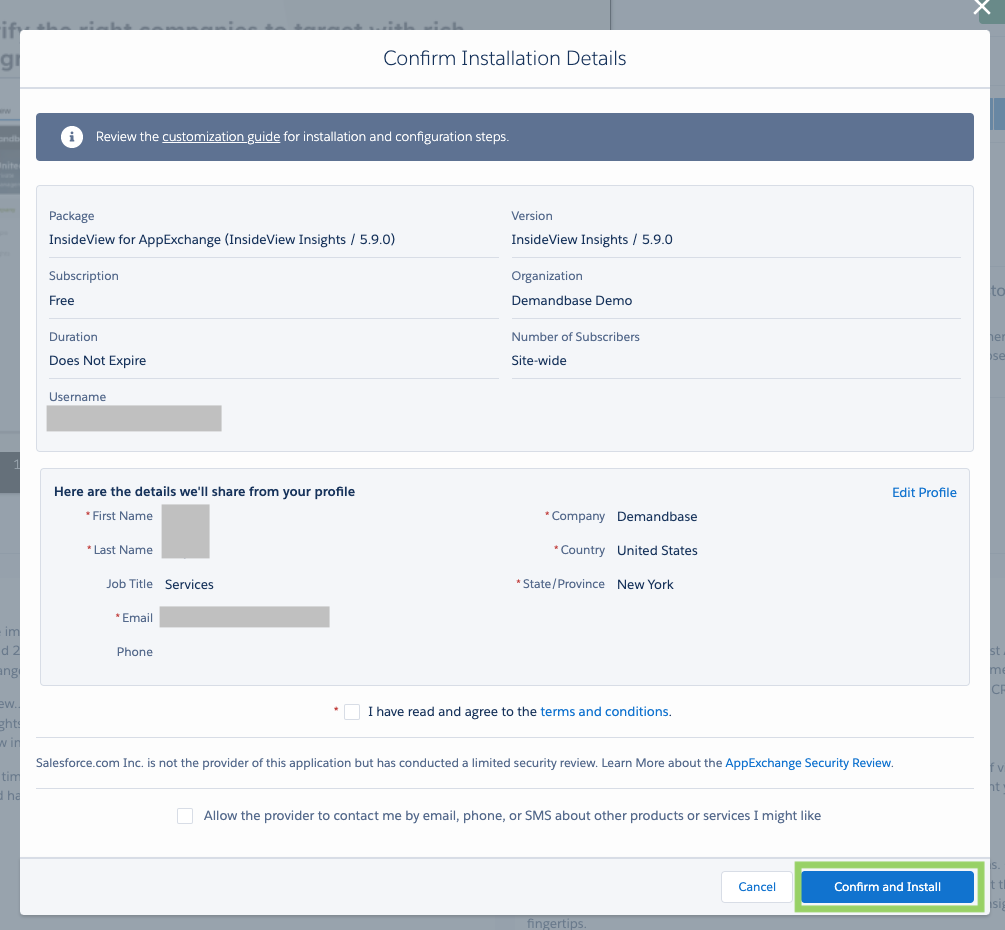Viewport: 1005px width, 930px height.
Task: Click the Confirm Installation Details heading
Action: pos(504,58)
